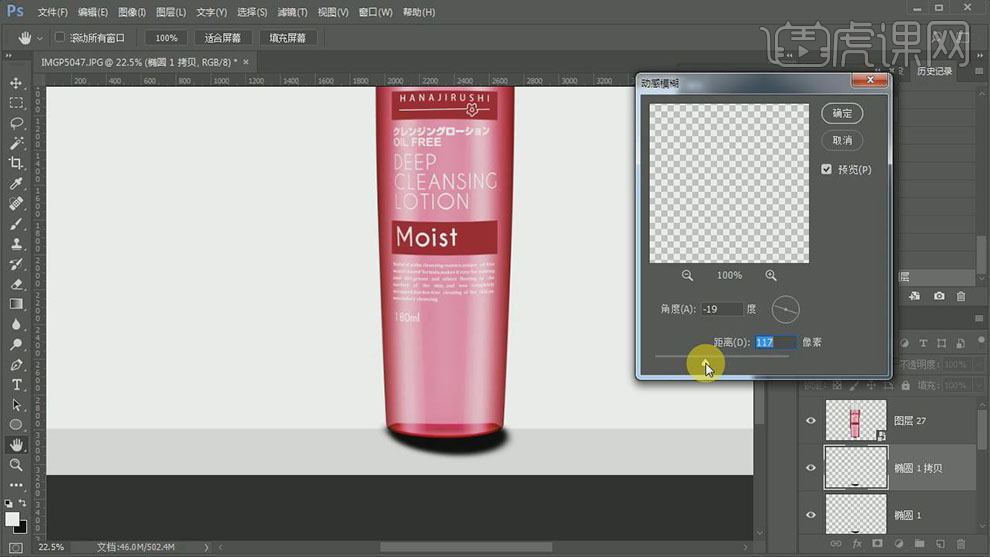Select the Eyedropper tool
Viewport: 990px width, 557px height.
(x=16, y=184)
